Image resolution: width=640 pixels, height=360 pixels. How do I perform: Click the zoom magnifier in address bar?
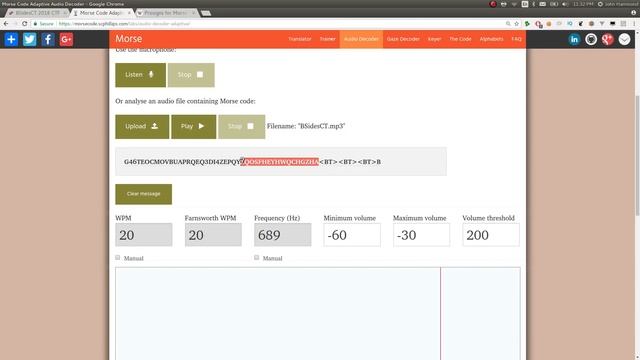[x=508, y=24]
